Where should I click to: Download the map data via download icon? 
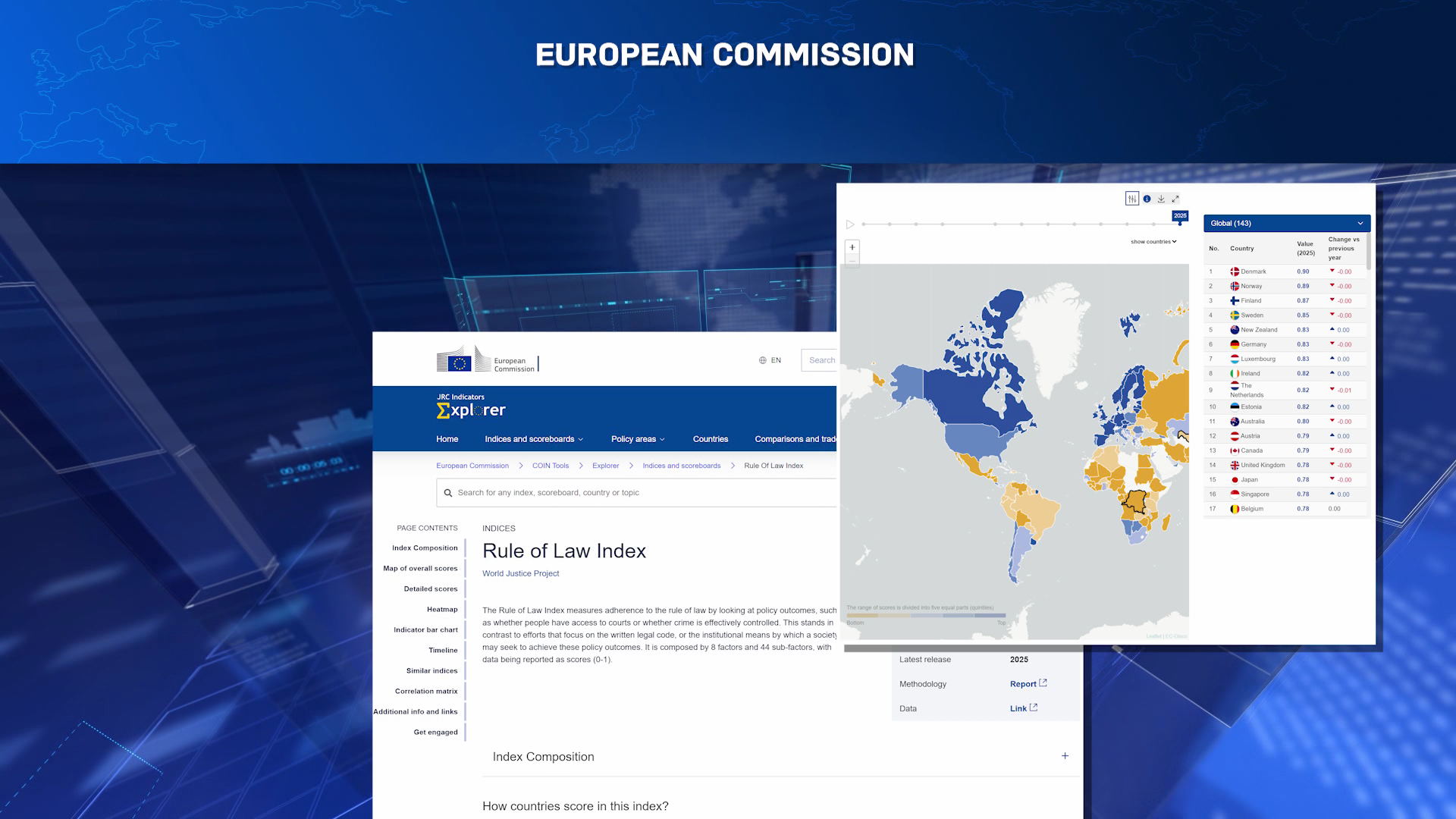[x=1161, y=199]
